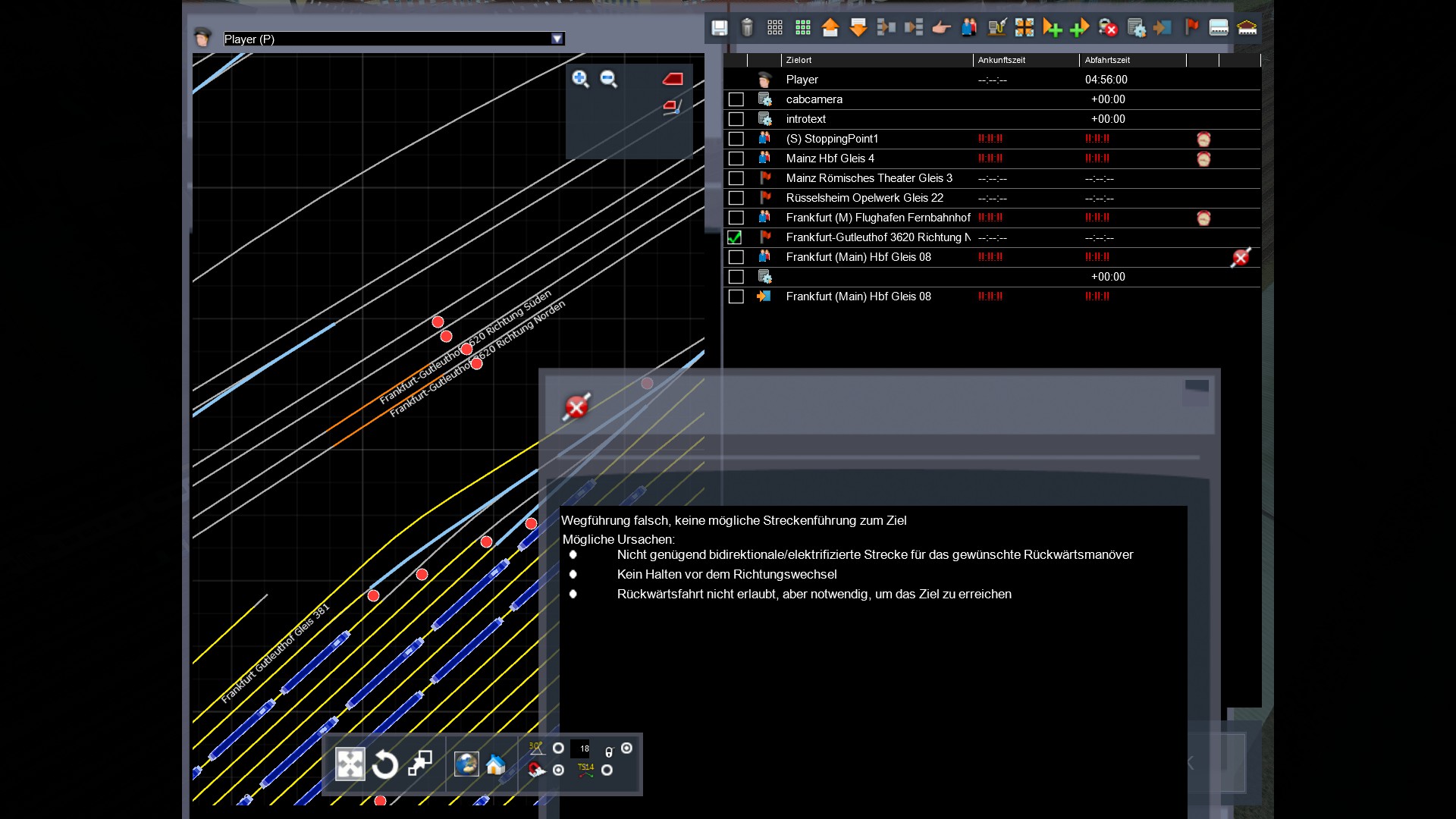Screen dimensions: 1456x819
Task: Select the Rüsselsheim Opelwerk Gleis 22 entry
Action: click(864, 198)
